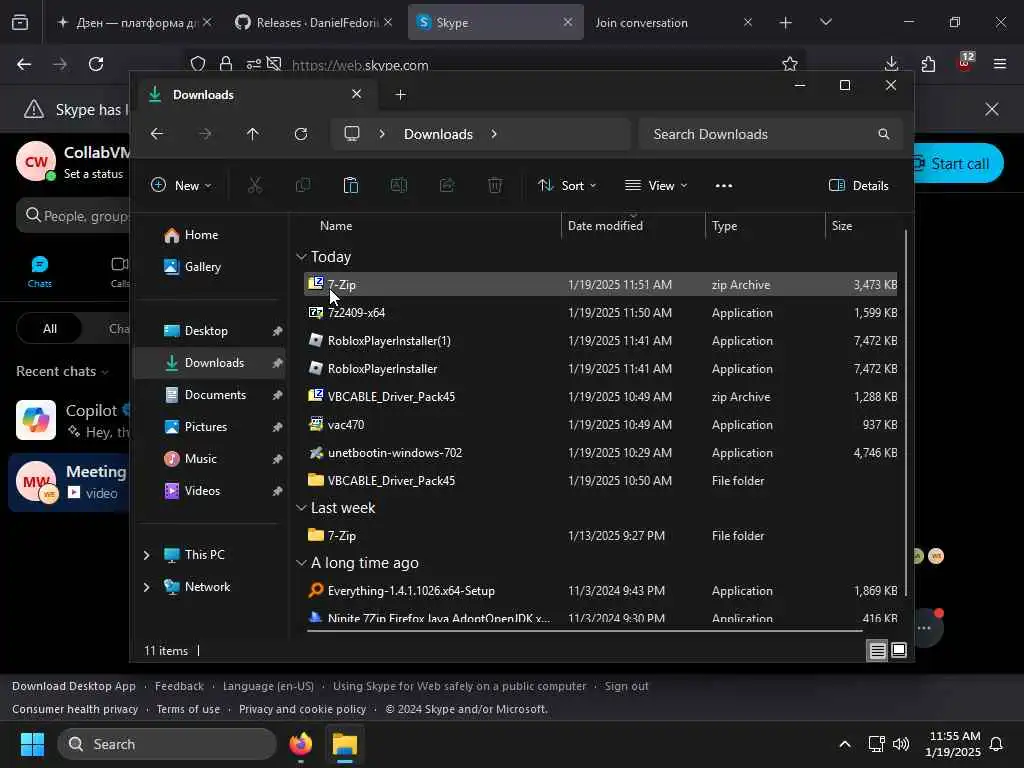Click the Copy icon in Explorer toolbar

tap(303, 185)
